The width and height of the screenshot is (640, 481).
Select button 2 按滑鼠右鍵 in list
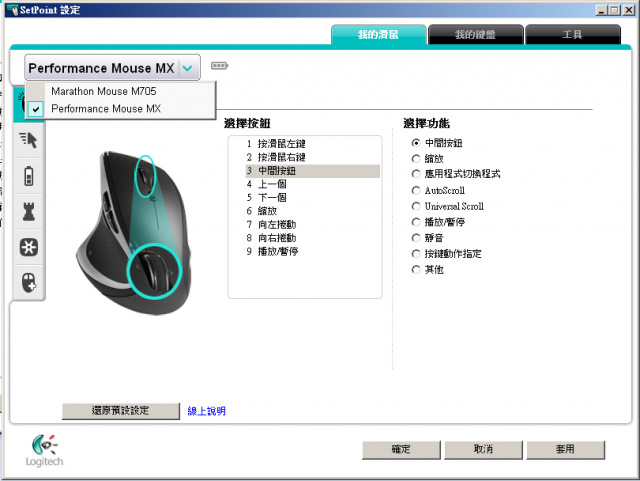[x=312, y=157]
